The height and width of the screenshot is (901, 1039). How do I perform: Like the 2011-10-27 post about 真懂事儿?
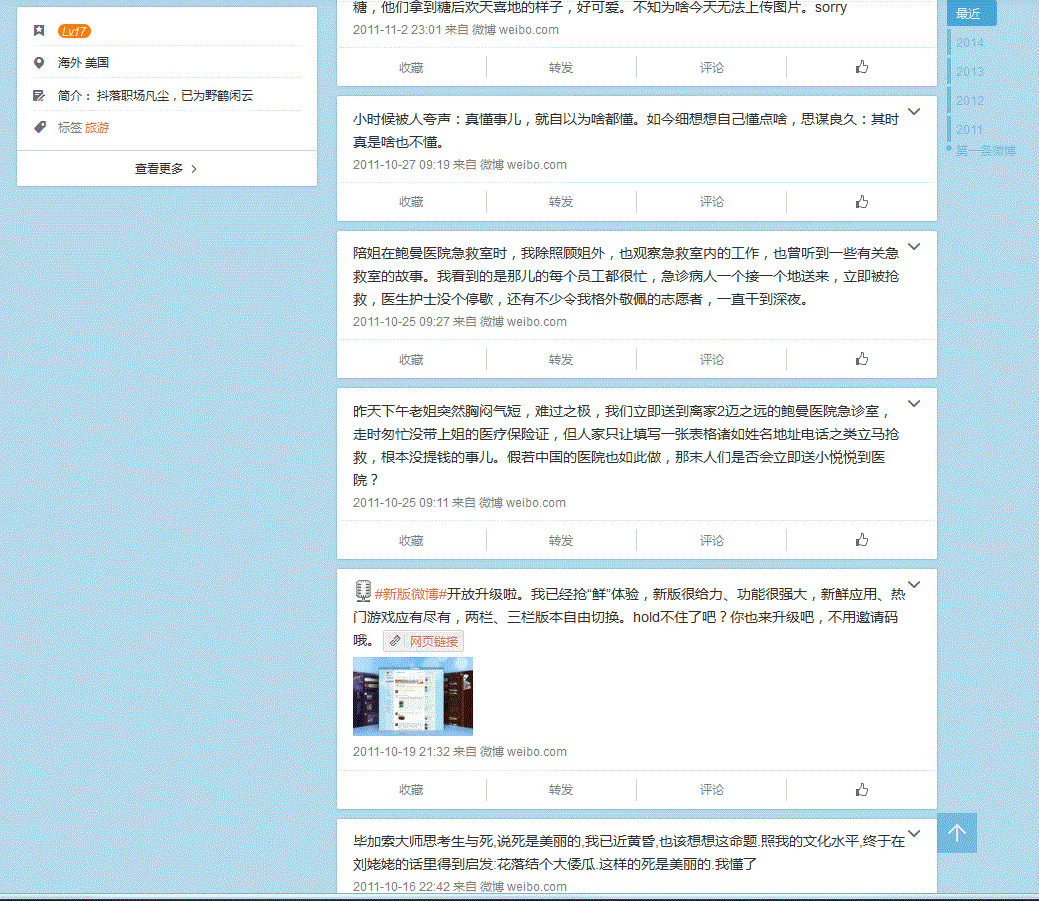pos(861,202)
